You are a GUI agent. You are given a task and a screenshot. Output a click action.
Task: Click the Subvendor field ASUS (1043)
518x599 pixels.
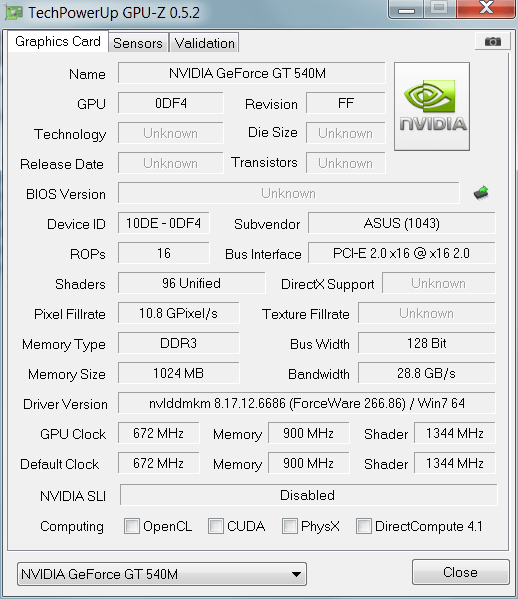[x=401, y=223]
